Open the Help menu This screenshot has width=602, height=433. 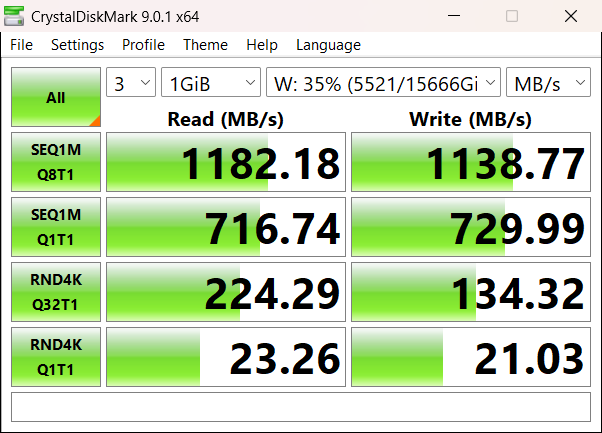(261, 45)
